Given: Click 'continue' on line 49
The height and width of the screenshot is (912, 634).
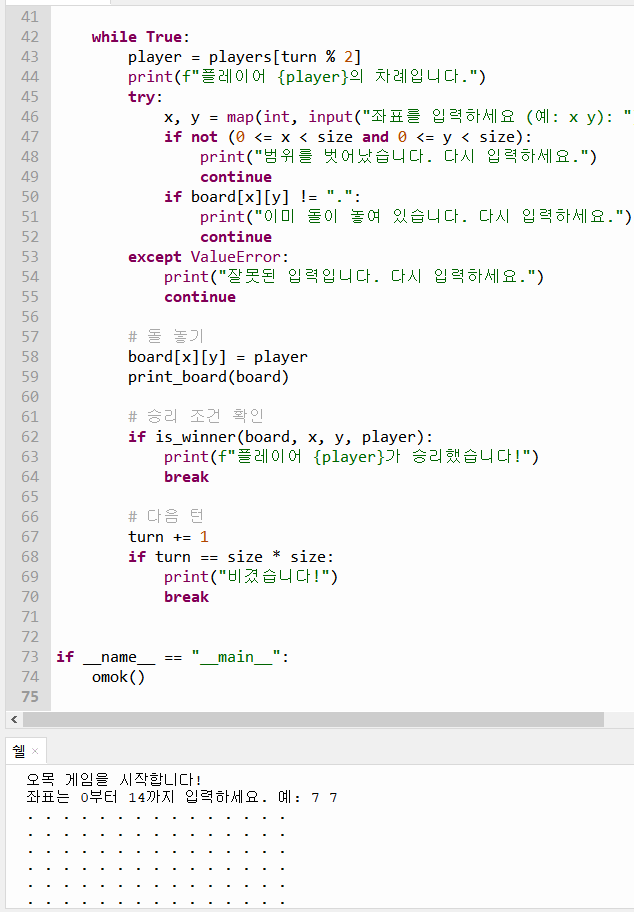Looking at the screenshot, I should click(x=236, y=177).
